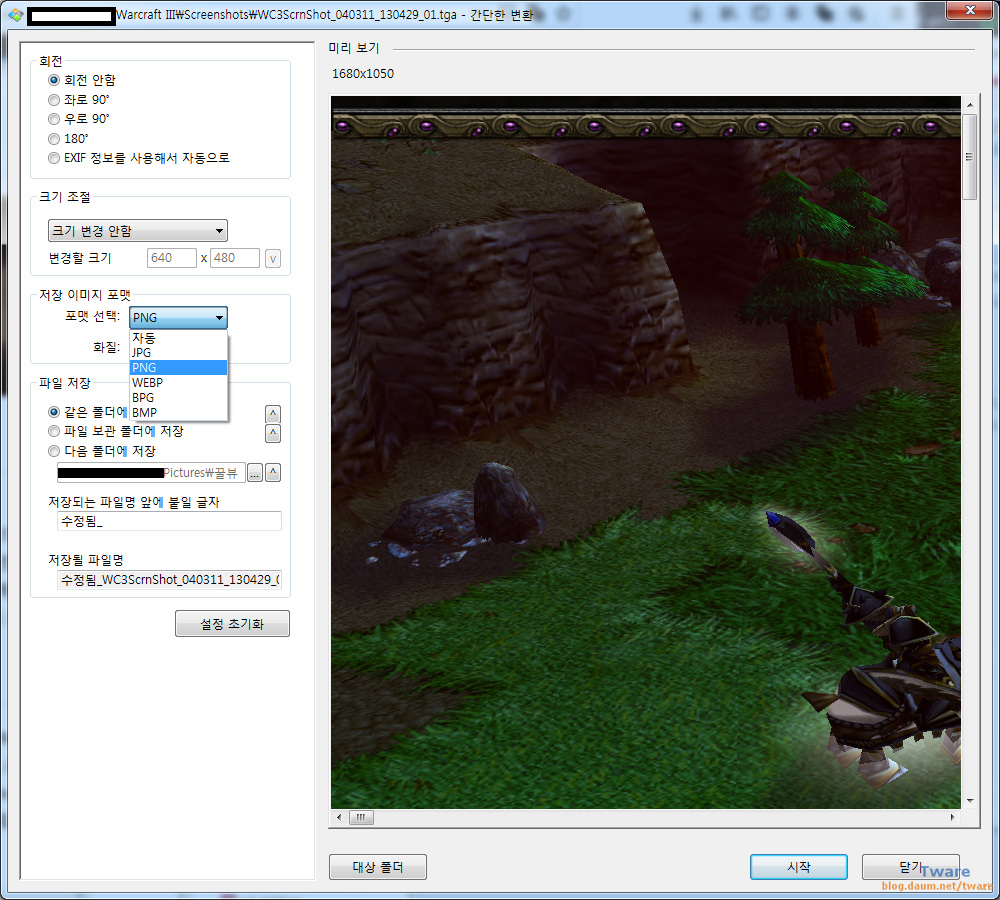Screen dimensions: 1000x900
Task: Select 파일 보관 폴더에 저장 option
Action: coord(115,431)
